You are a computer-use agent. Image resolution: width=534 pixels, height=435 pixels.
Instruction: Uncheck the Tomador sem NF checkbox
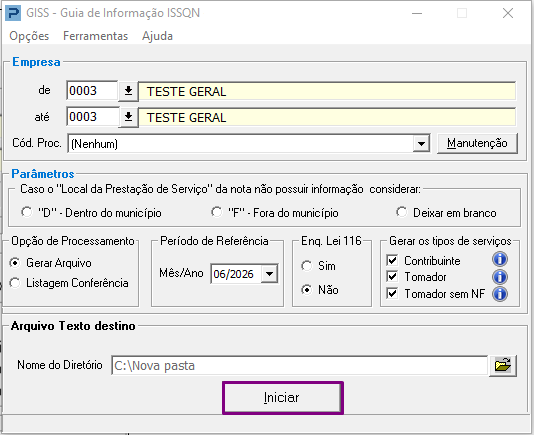click(392, 293)
